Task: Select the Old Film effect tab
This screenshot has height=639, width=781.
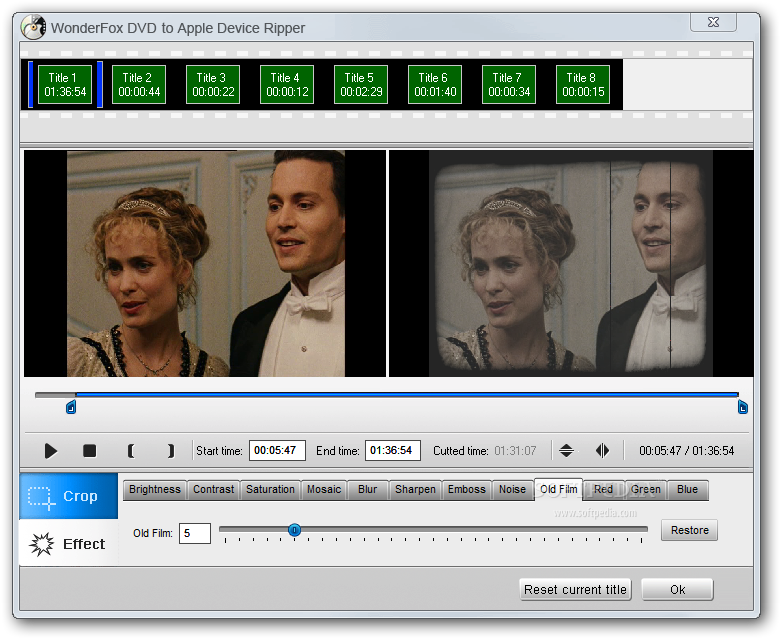Action: [x=558, y=490]
